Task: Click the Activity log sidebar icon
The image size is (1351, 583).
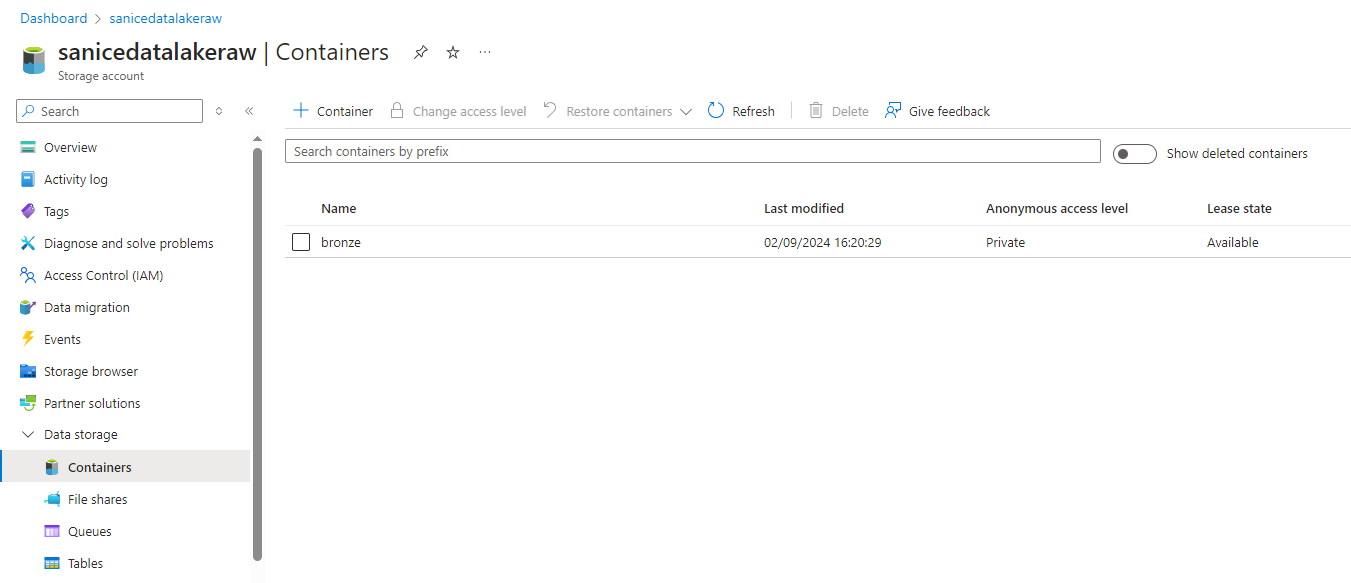Action: coord(28,179)
